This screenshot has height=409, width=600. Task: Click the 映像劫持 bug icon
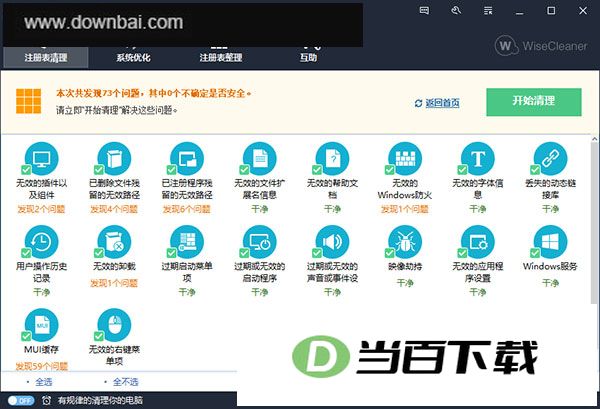[405, 242]
